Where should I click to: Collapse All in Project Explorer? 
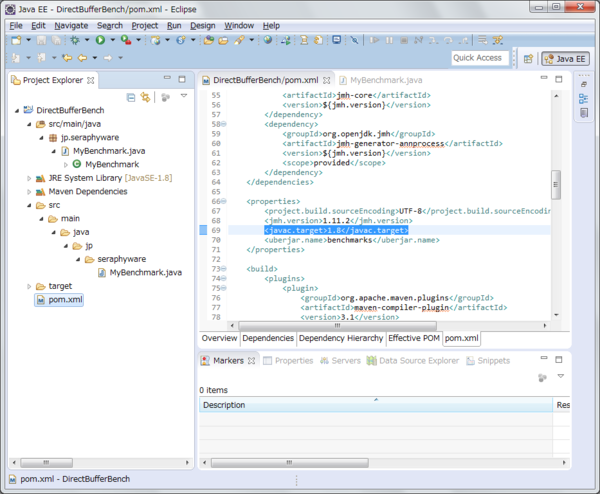[131, 98]
